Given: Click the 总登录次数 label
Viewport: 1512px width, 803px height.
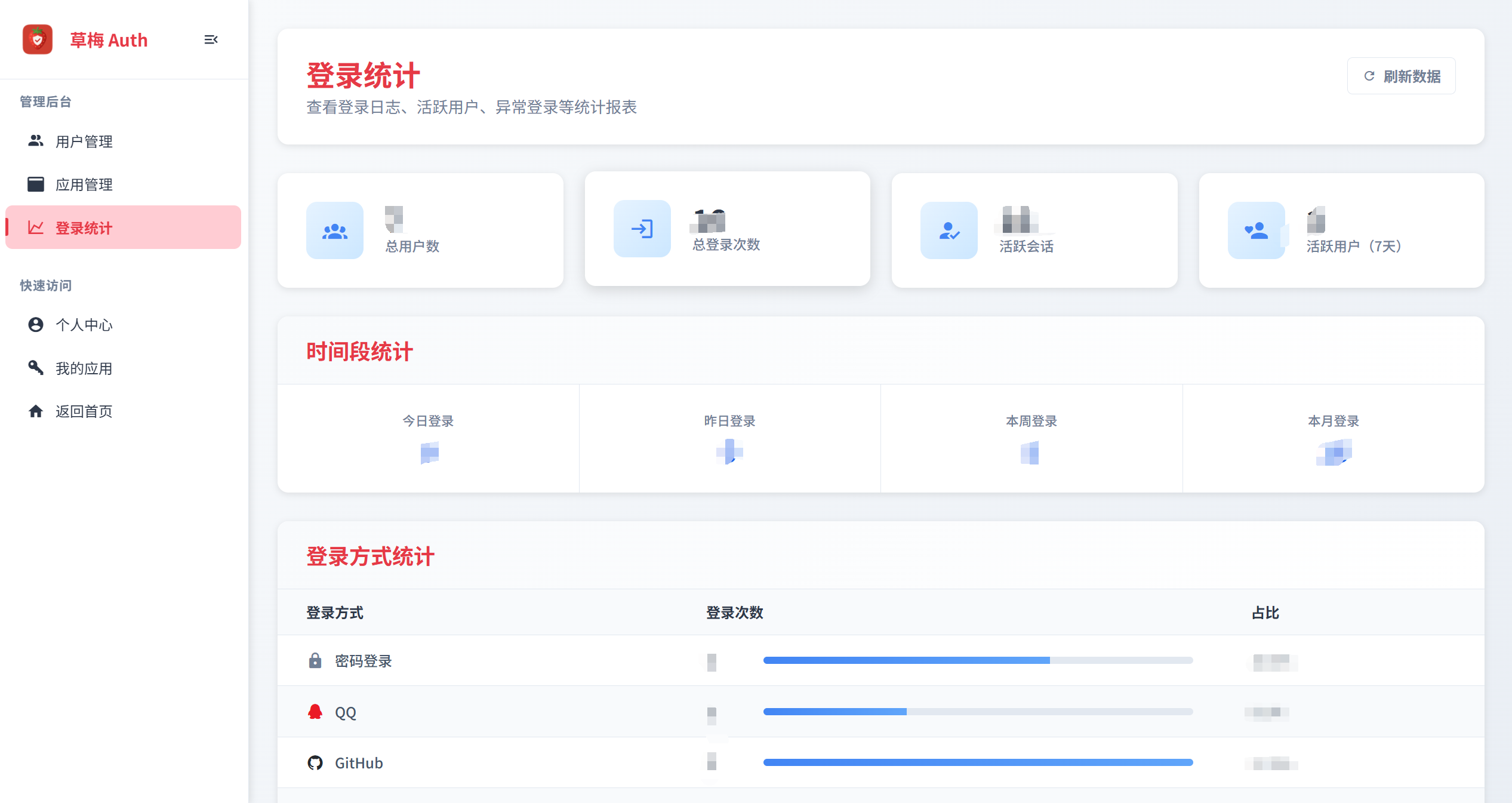Looking at the screenshot, I should pos(726,245).
